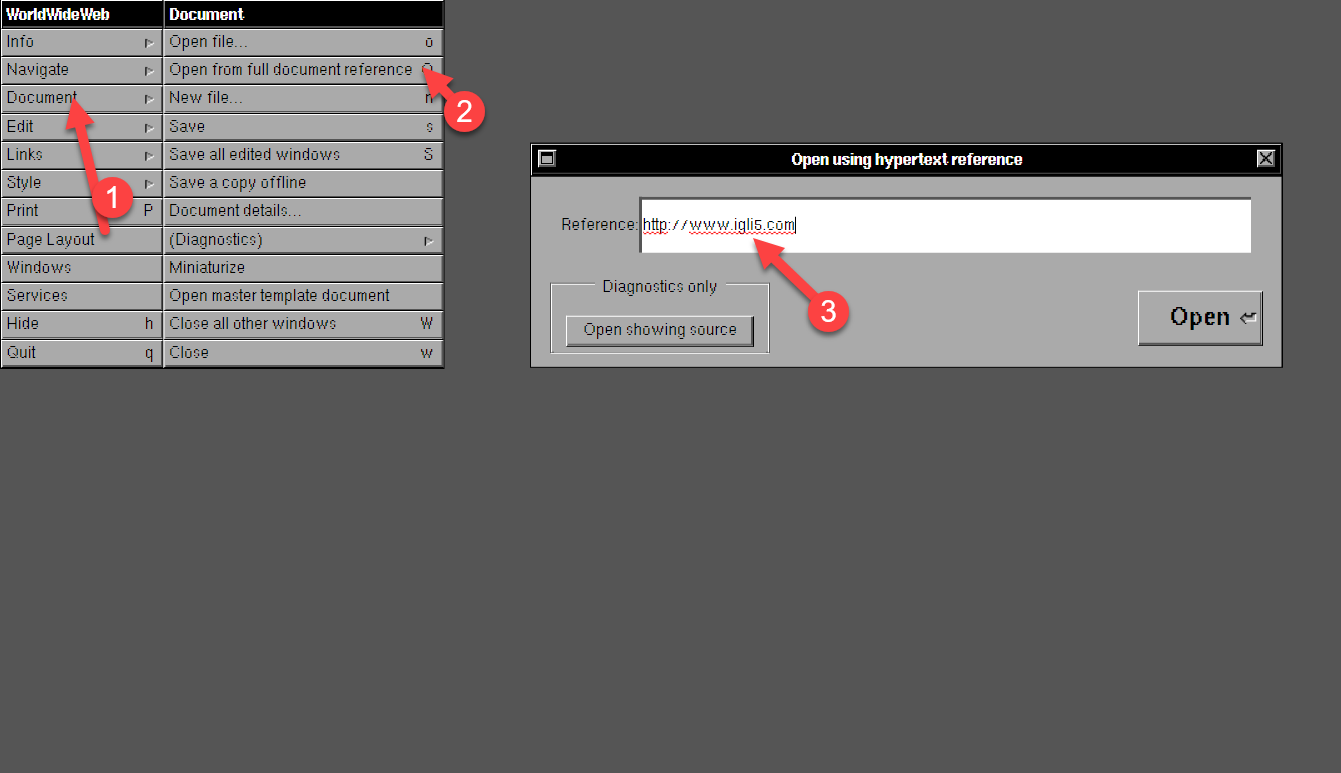Image resolution: width=1341 pixels, height=773 pixels.
Task: Choose Page Layout menu item
Action: click(x=80, y=240)
